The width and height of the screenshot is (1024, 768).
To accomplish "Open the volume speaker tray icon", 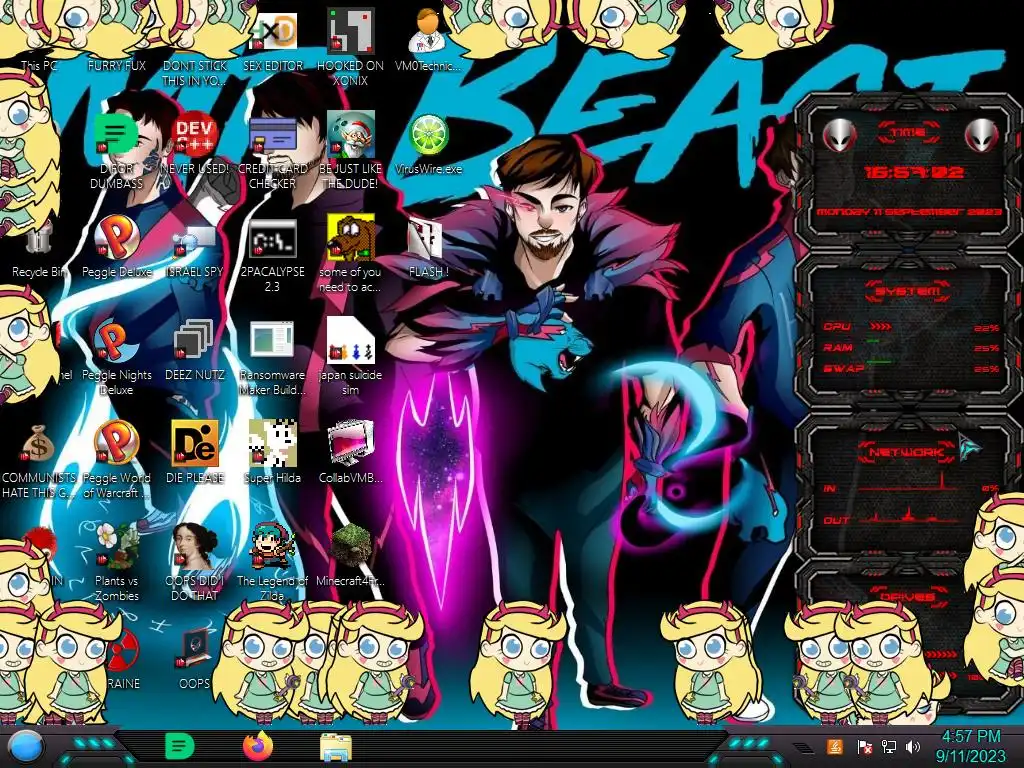I will [x=913, y=746].
